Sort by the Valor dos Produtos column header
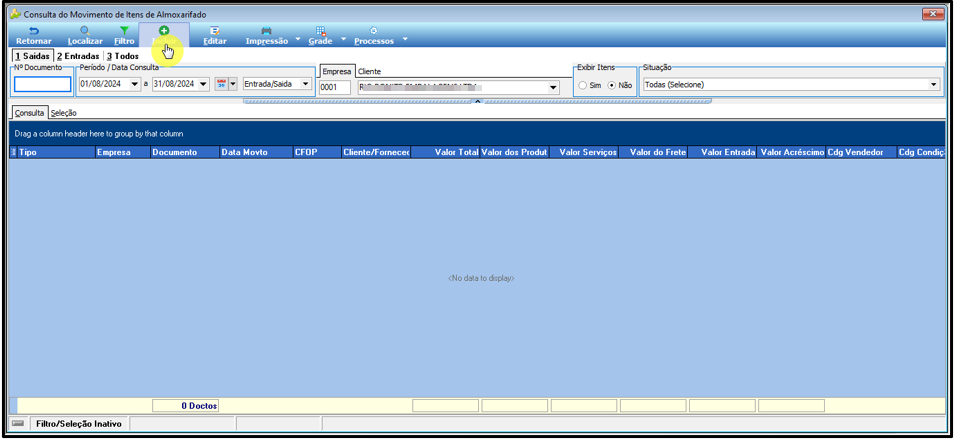Viewport: 955px width, 440px height. pyautogui.click(x=515, y=152)
